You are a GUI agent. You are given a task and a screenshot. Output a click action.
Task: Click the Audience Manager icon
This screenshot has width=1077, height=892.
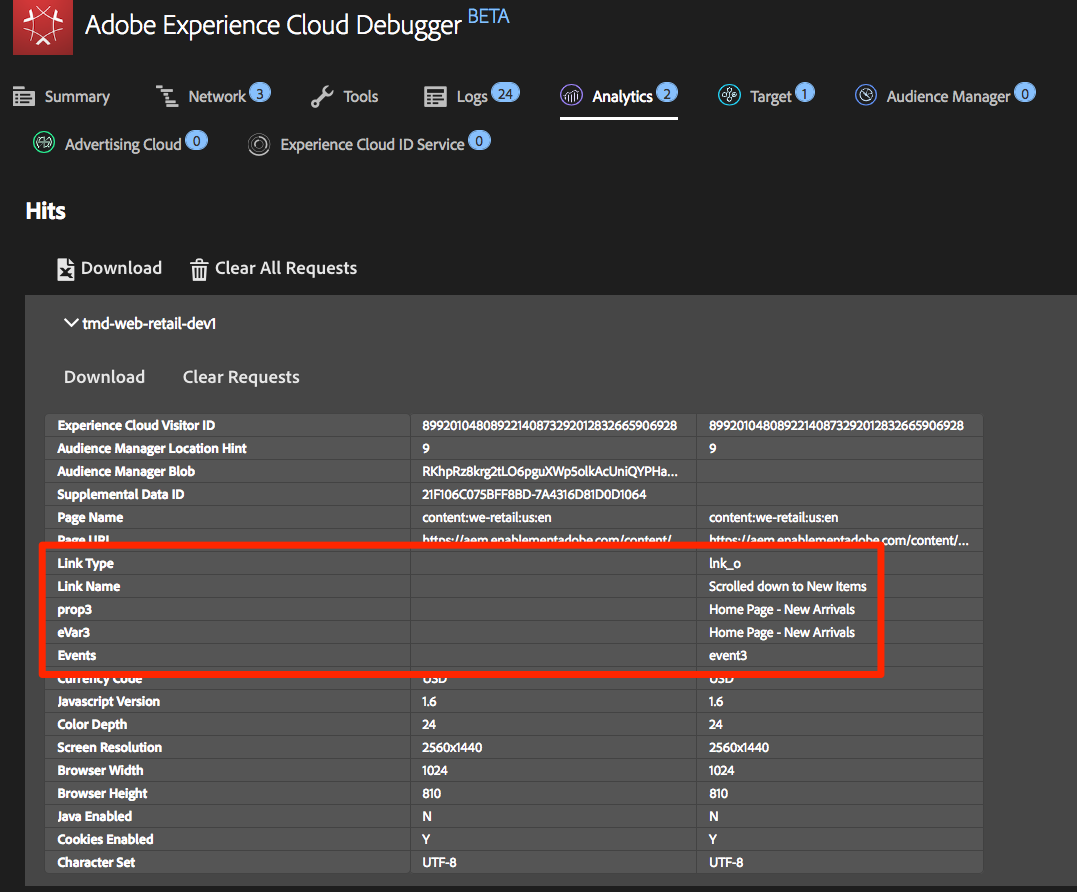(866, 96)
